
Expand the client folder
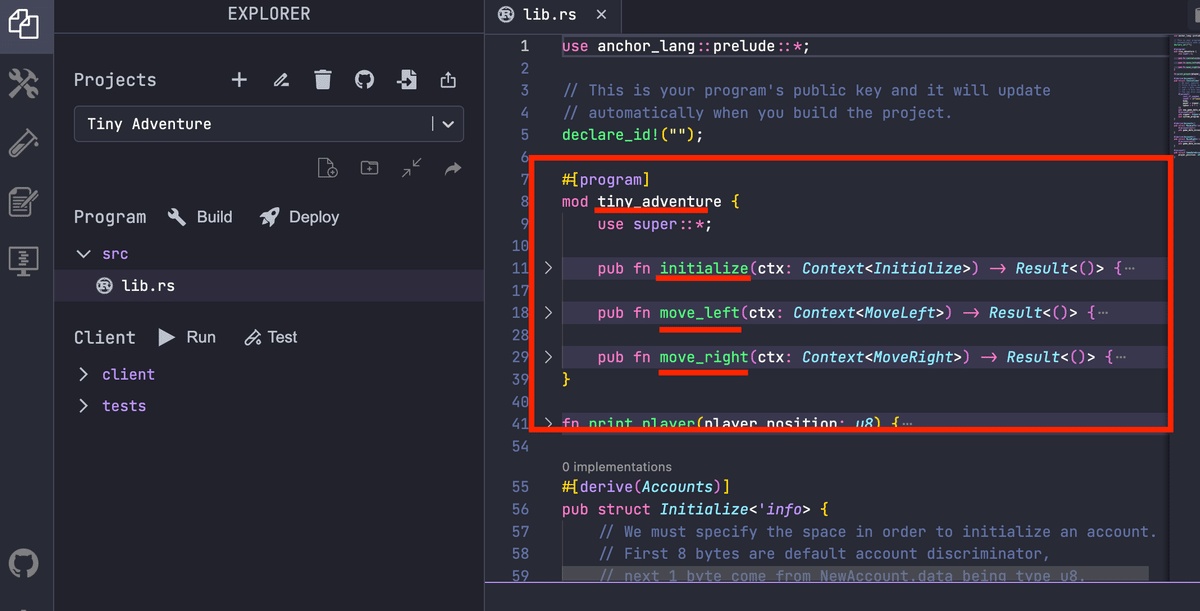(x=84, y=374)
